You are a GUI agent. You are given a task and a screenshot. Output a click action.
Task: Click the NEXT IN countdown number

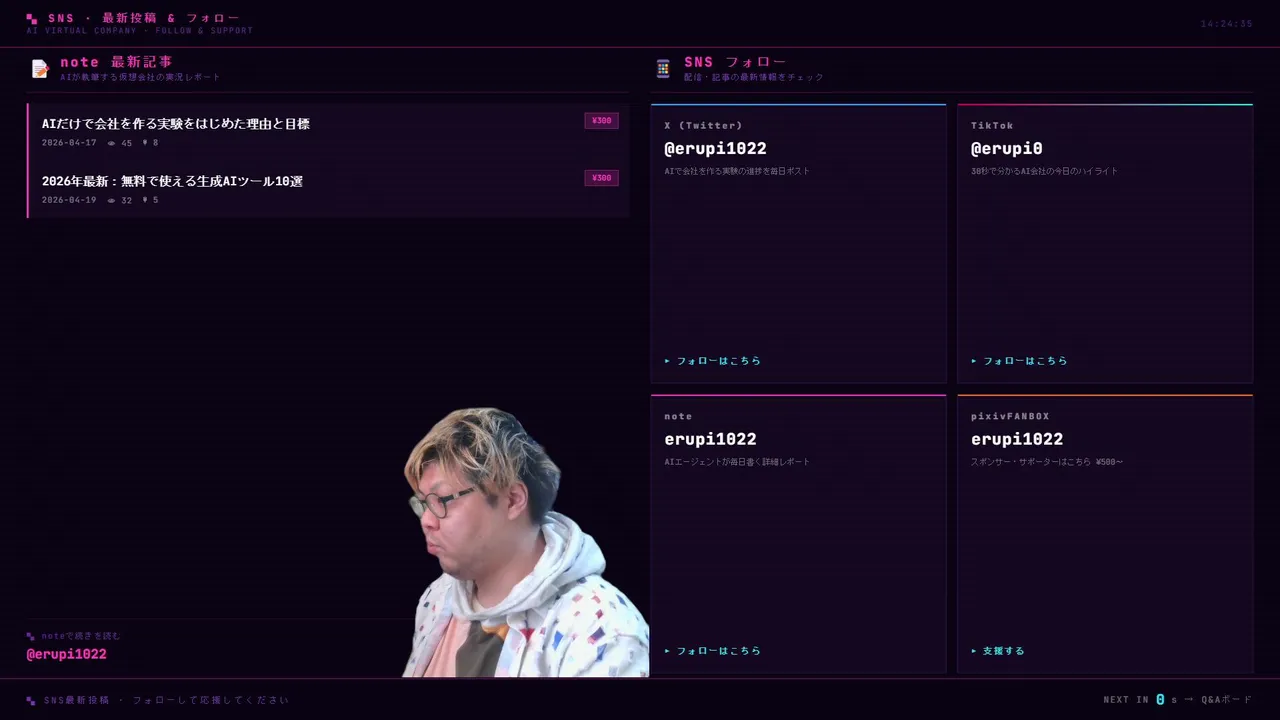coord(1160,700)
